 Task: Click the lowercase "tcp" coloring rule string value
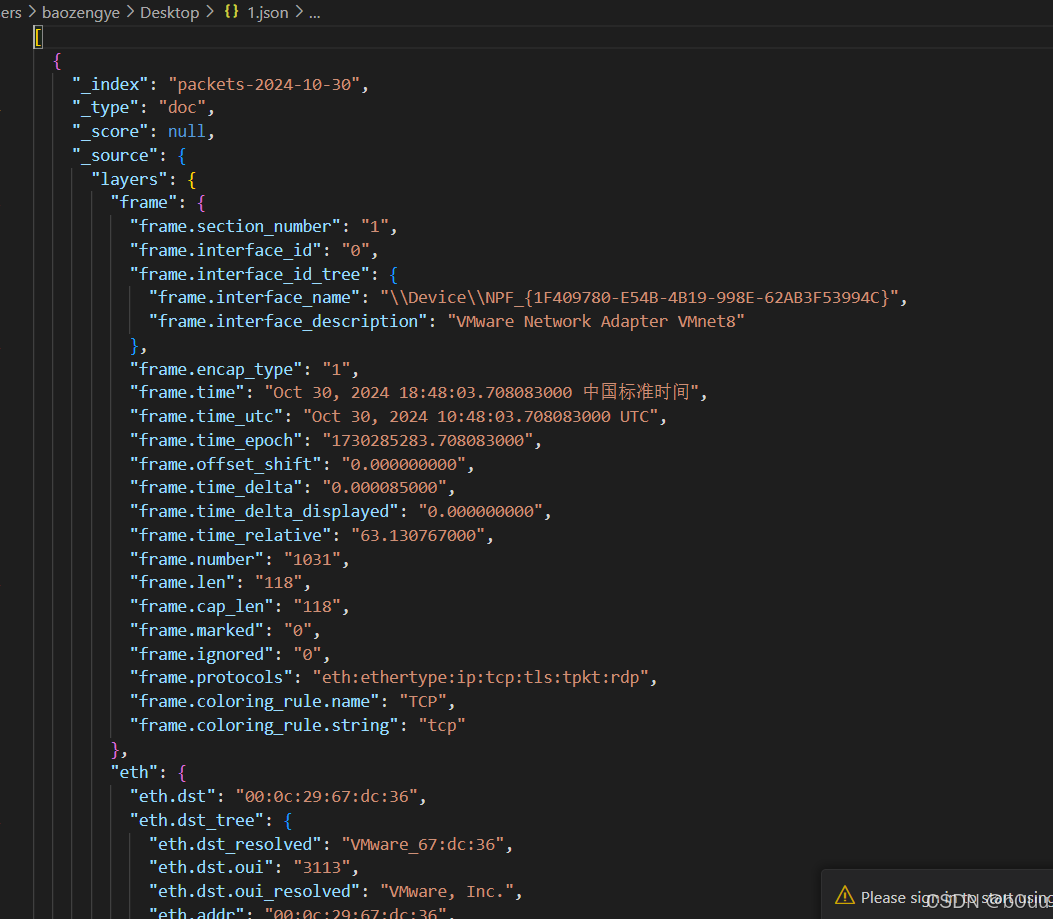click(442, 726)
